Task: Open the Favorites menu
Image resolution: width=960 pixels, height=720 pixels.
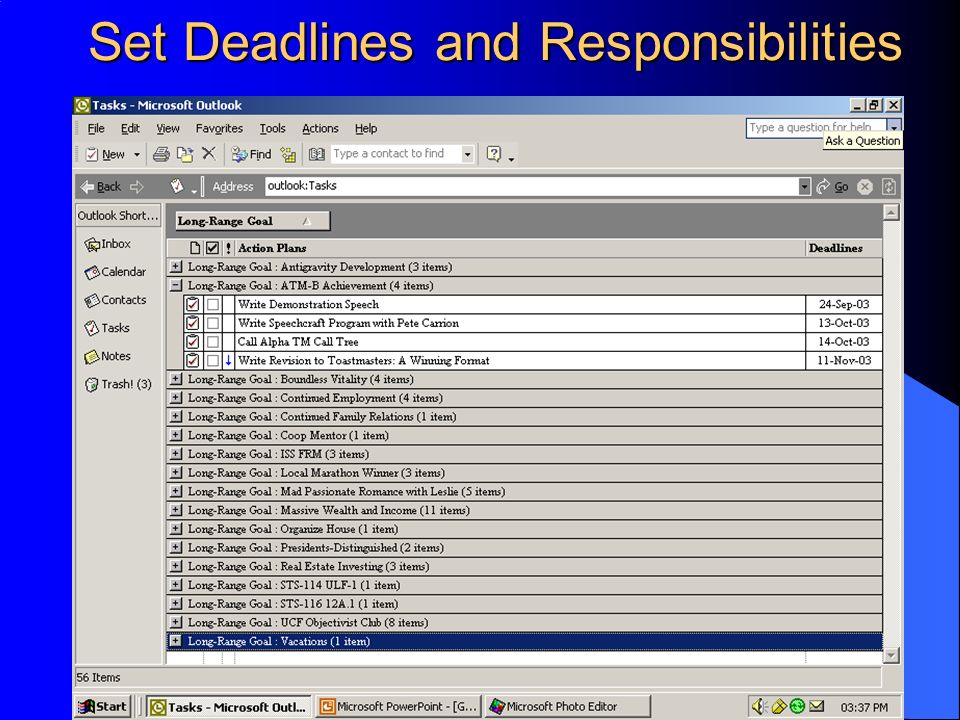Action: (219, 129)
